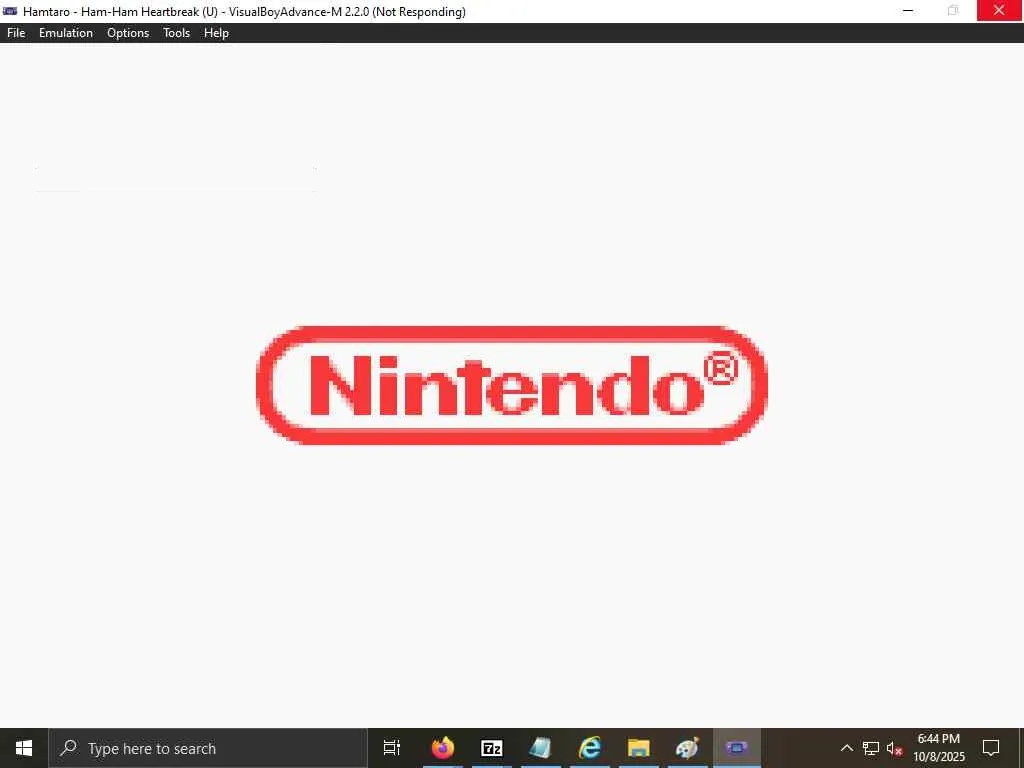Open File Explorer from the taskbar
The image size is (1024, 768).
click(639, 748)
